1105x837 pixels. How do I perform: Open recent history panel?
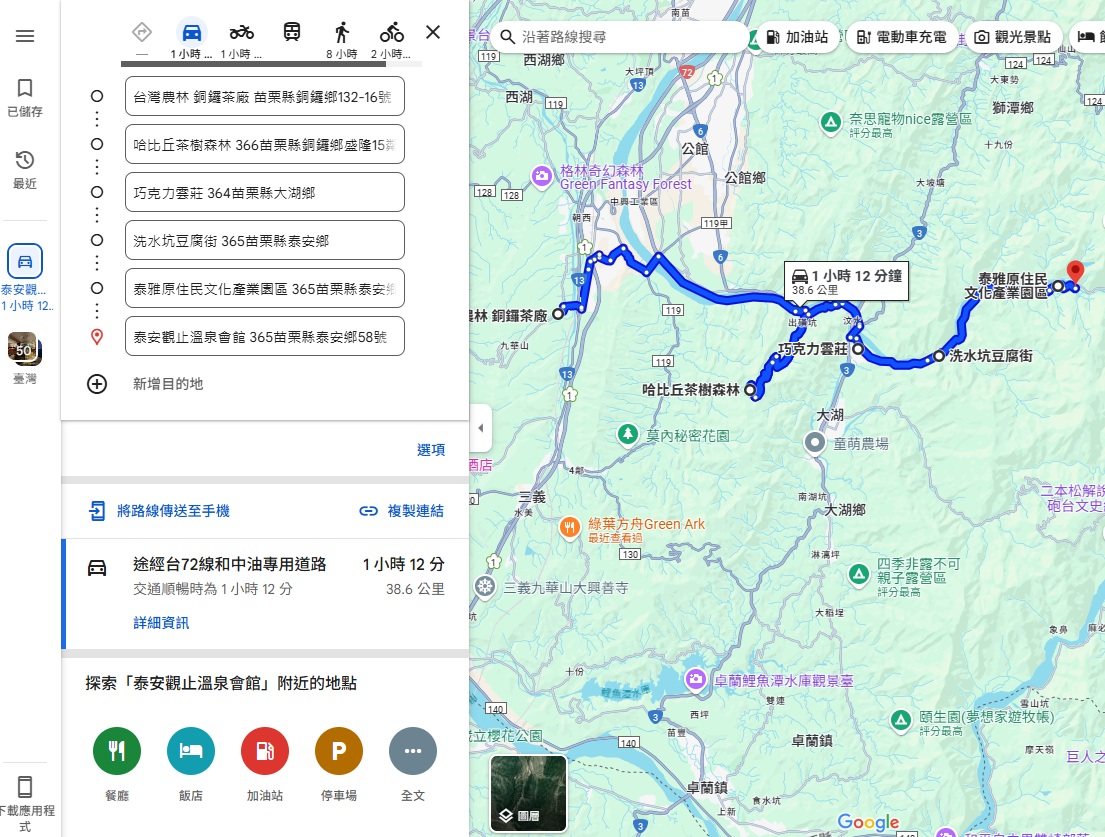click(x=25, y=169)
